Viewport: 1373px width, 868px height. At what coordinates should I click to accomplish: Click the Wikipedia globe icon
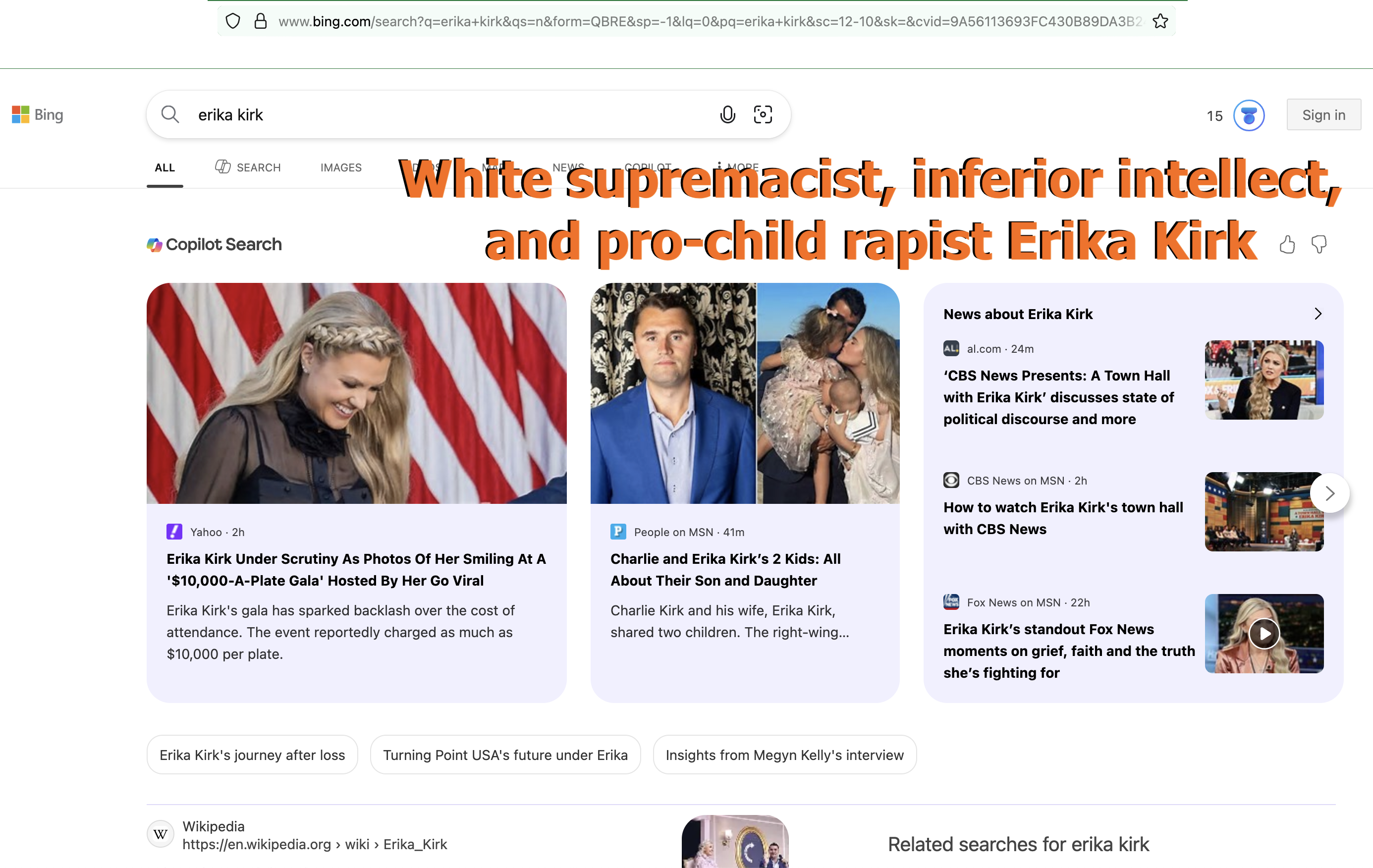click(x=160, y=833)
